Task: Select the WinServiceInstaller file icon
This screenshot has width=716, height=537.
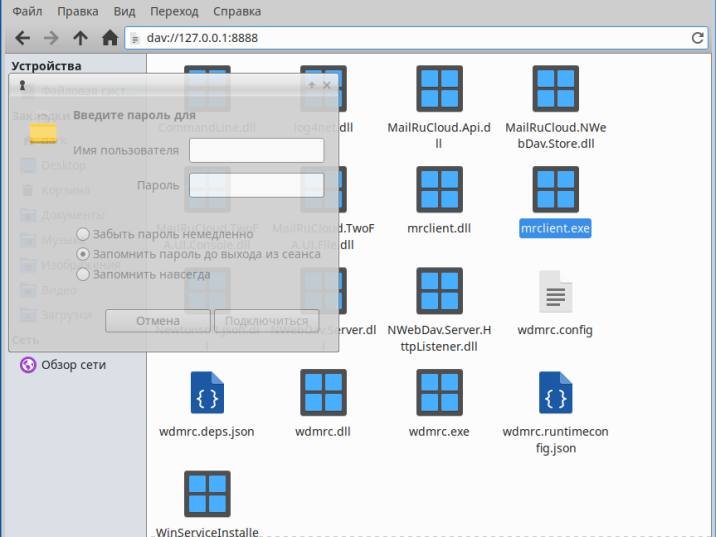Action: pos(207,494)
